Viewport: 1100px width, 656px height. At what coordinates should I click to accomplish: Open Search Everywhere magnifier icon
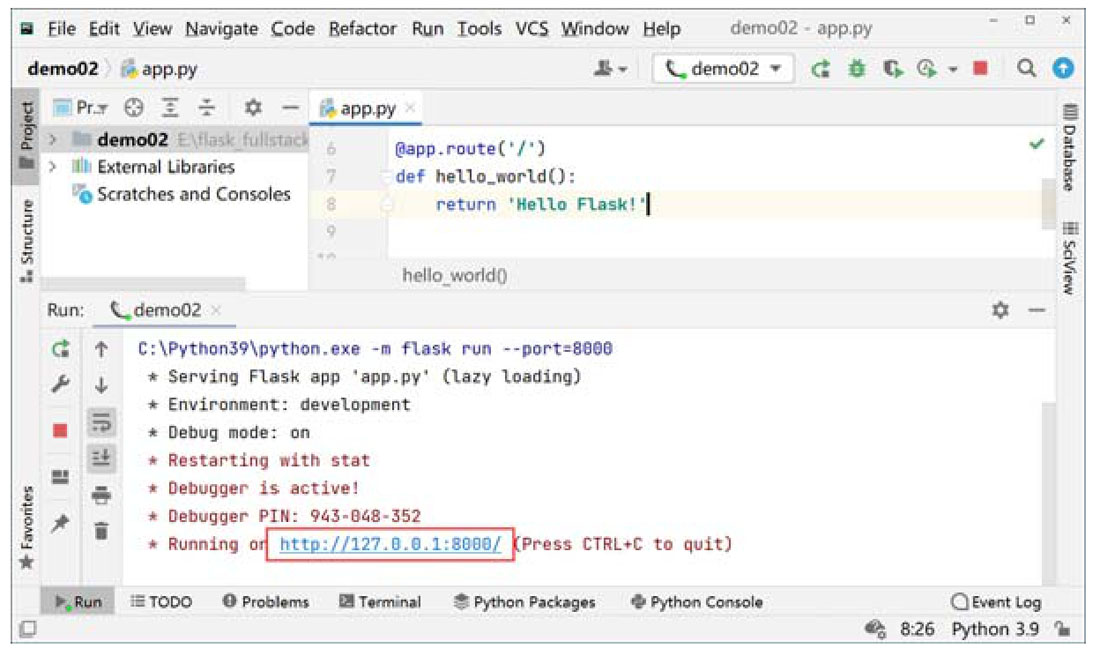pyautogui.click(x=1026, y=69)
